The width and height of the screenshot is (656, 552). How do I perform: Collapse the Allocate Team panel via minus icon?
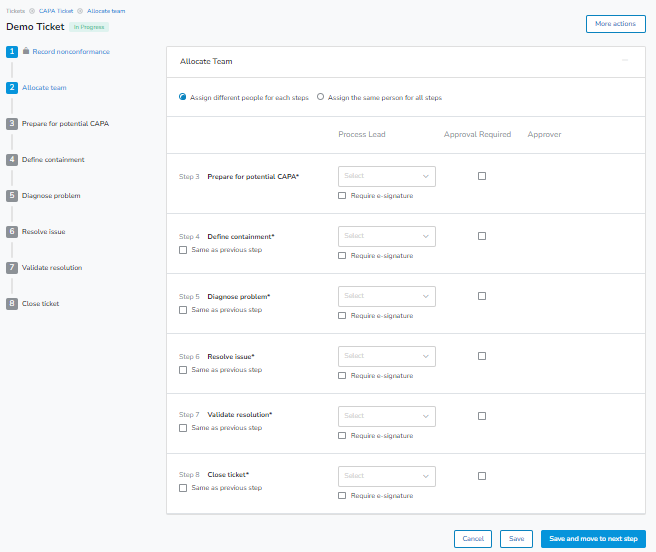click(x=625, y=60)
